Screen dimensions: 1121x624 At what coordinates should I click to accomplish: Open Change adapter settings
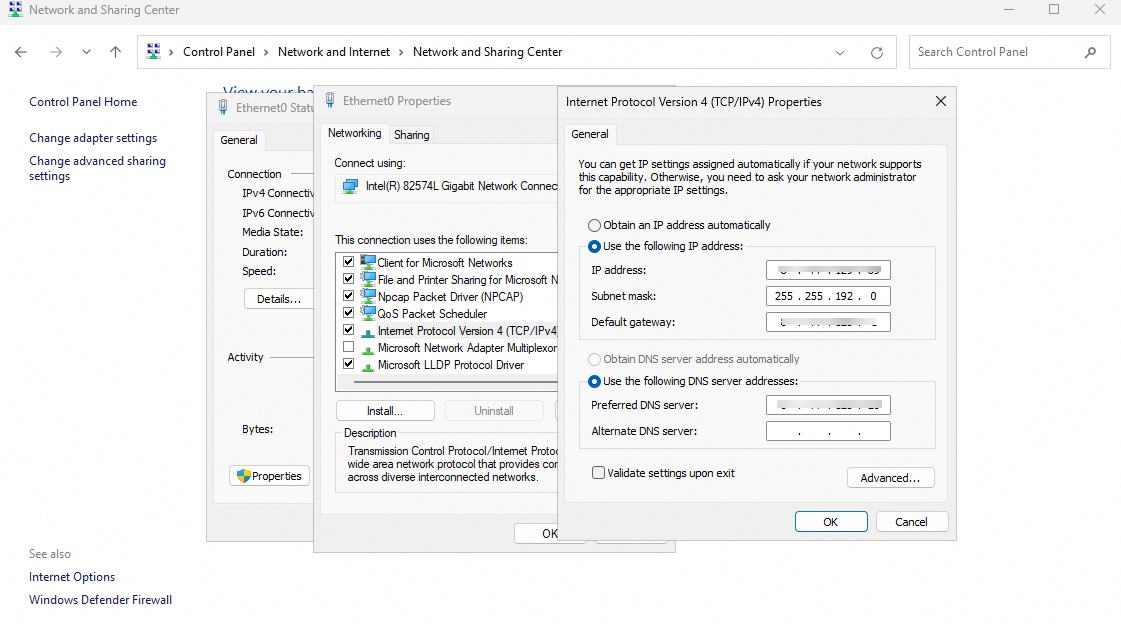93,138
